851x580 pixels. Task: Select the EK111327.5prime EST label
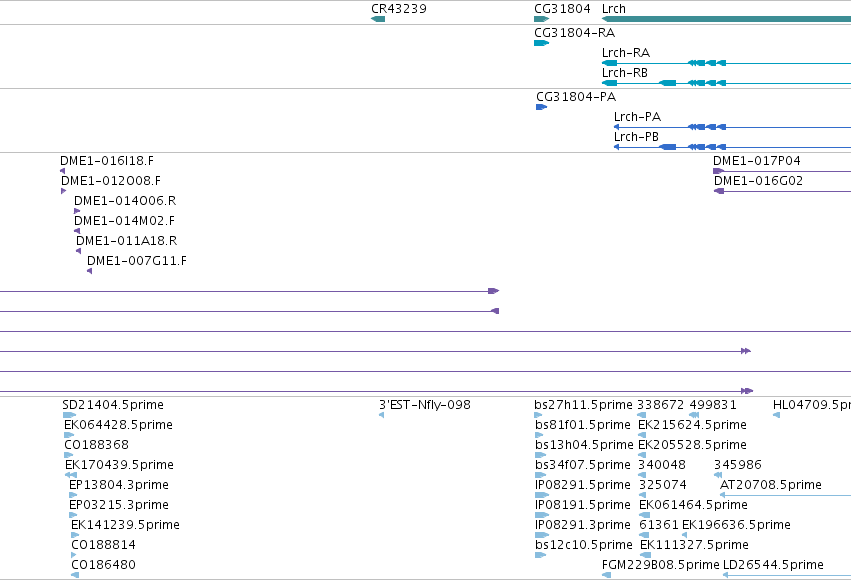point(694,545)
